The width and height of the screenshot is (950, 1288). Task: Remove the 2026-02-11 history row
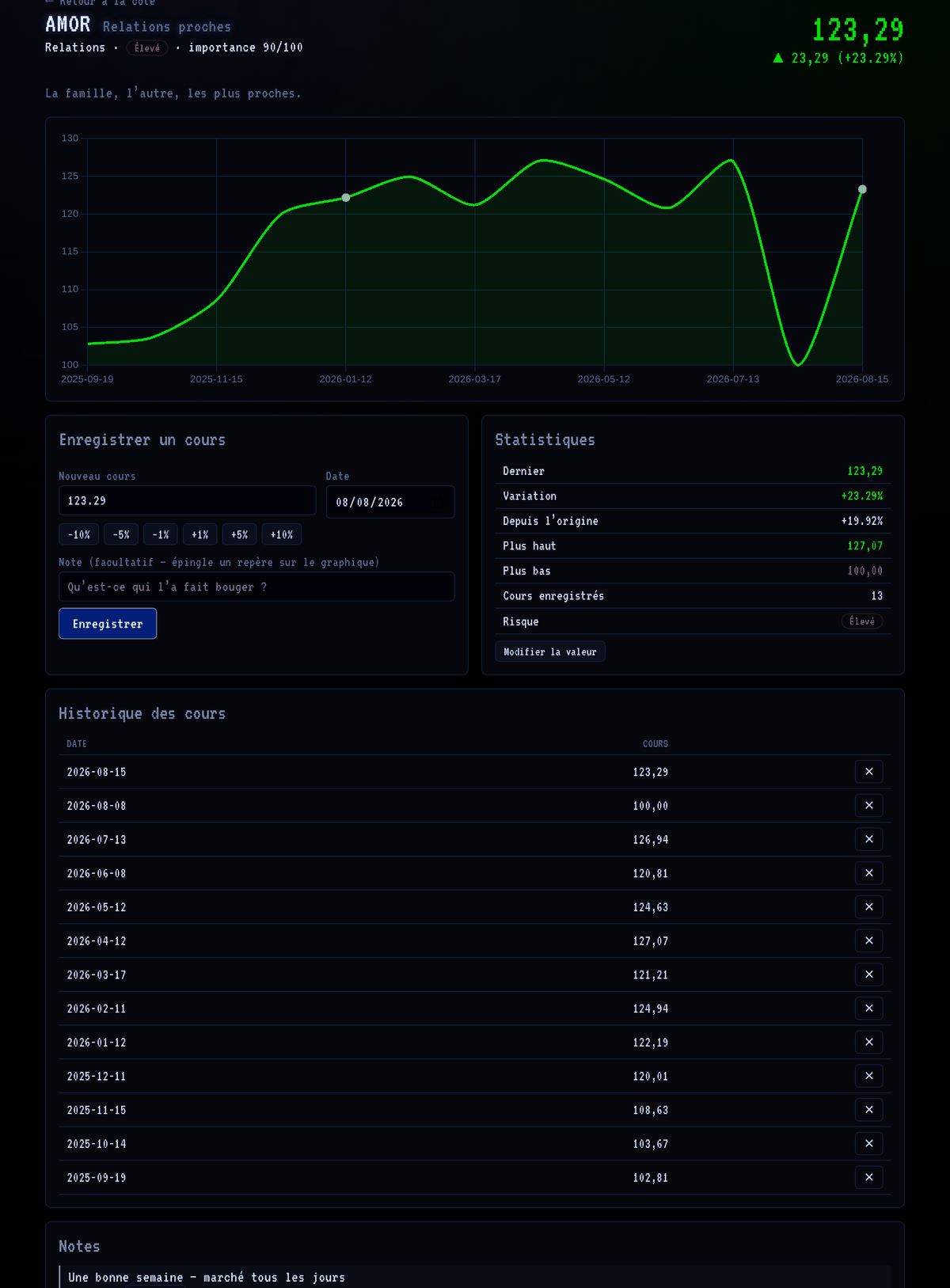pyautogui.click(x=868, y=1009)
